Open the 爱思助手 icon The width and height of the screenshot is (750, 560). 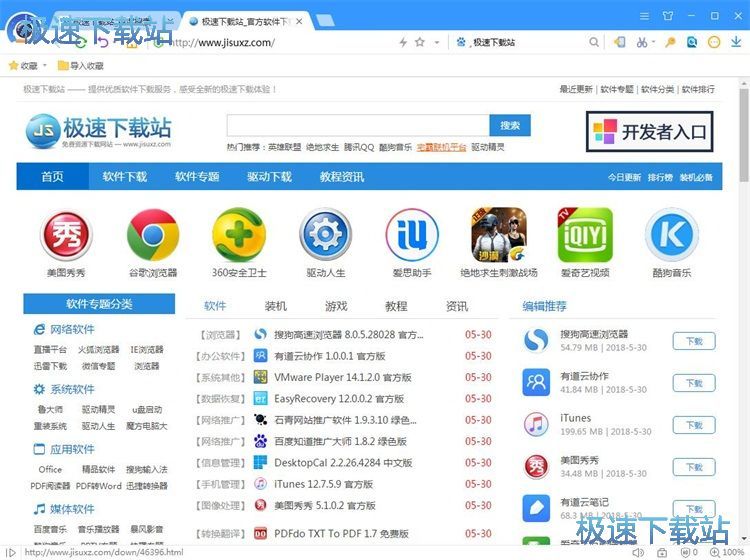click(412, 235)
